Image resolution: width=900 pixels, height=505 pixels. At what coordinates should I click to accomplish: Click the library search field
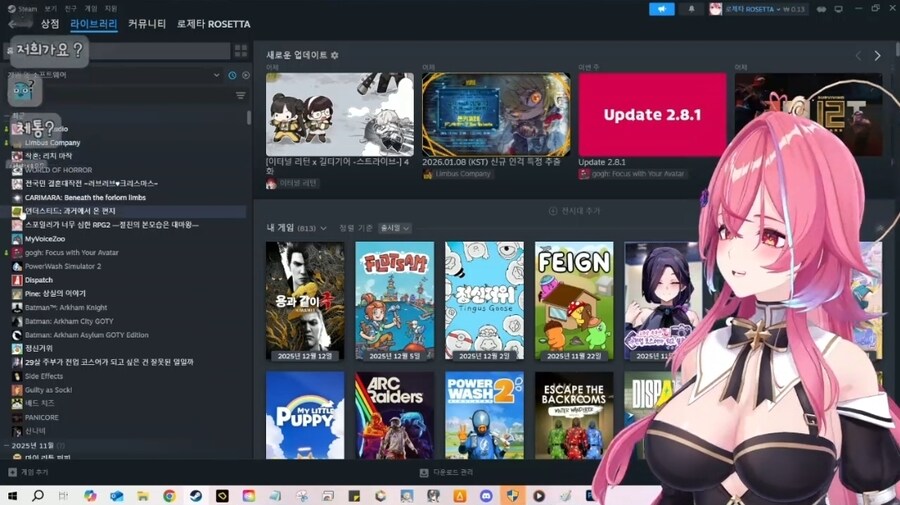coord(117,50)
